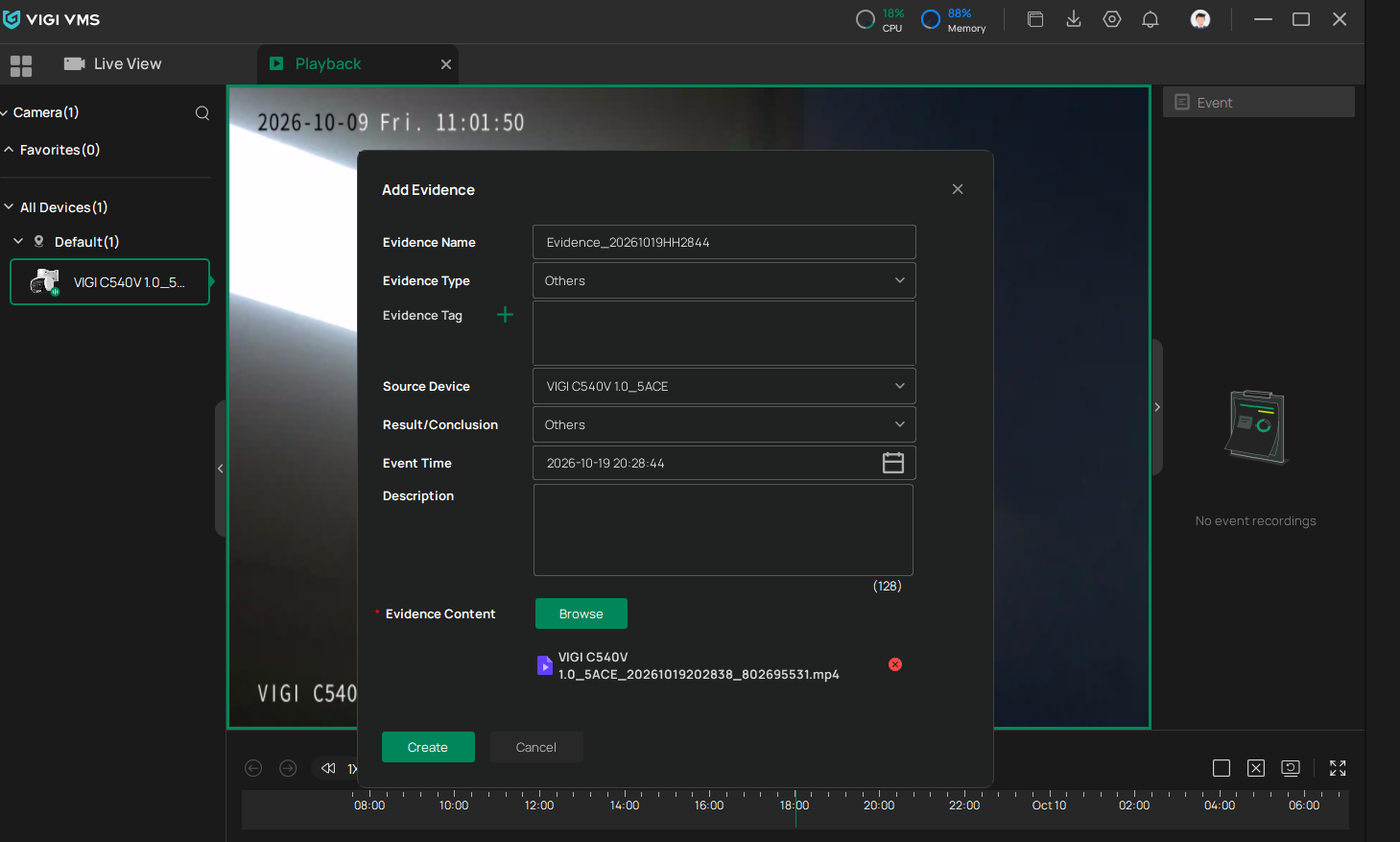
Task: Cancel the Add Evidence dialog
Action: (x=536, y=747)
